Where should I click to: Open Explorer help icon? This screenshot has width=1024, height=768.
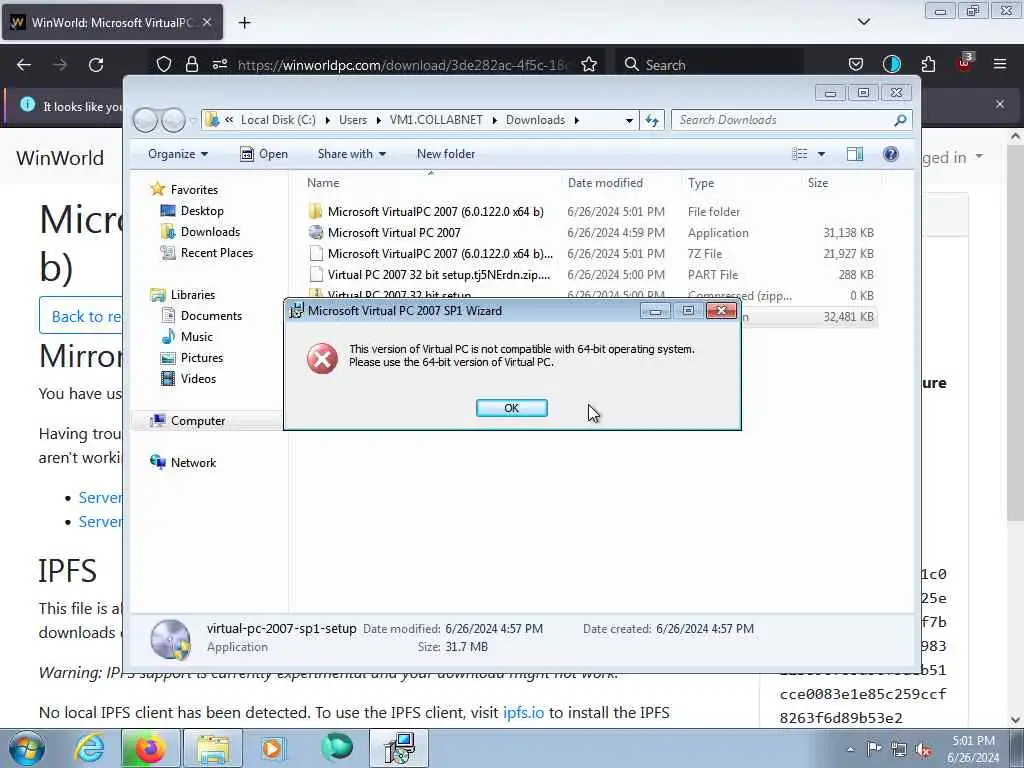(891, 154)
